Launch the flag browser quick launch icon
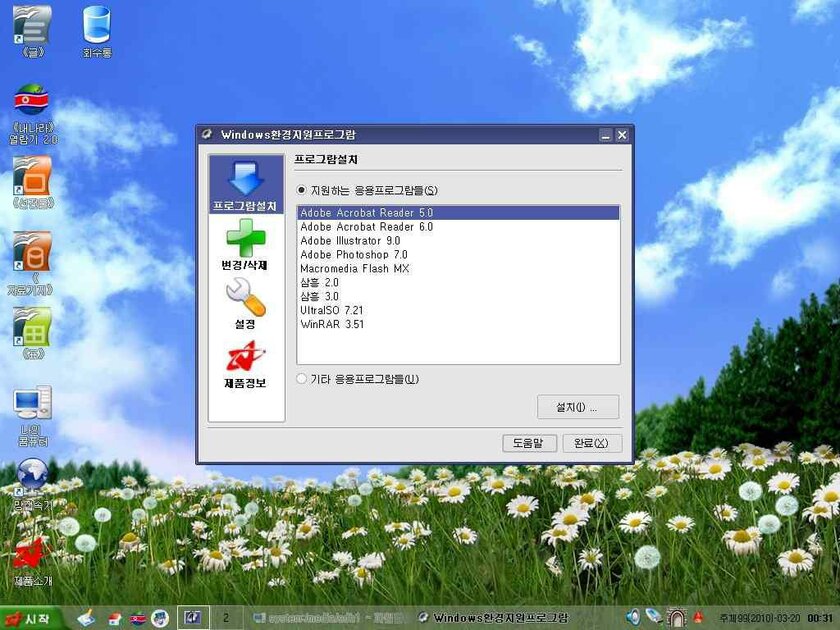Screen dimensions: 840x630 click(138, 619)
